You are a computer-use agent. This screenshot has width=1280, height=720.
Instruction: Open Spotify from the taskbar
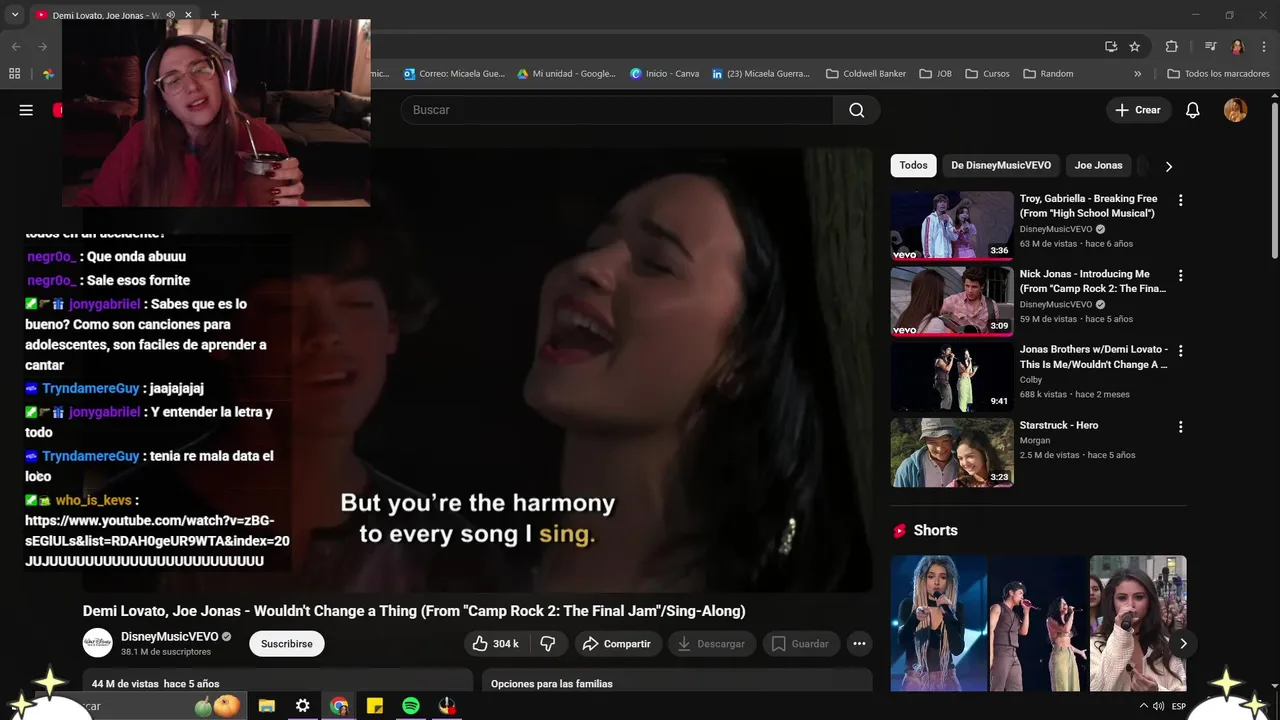click(411, 706)
